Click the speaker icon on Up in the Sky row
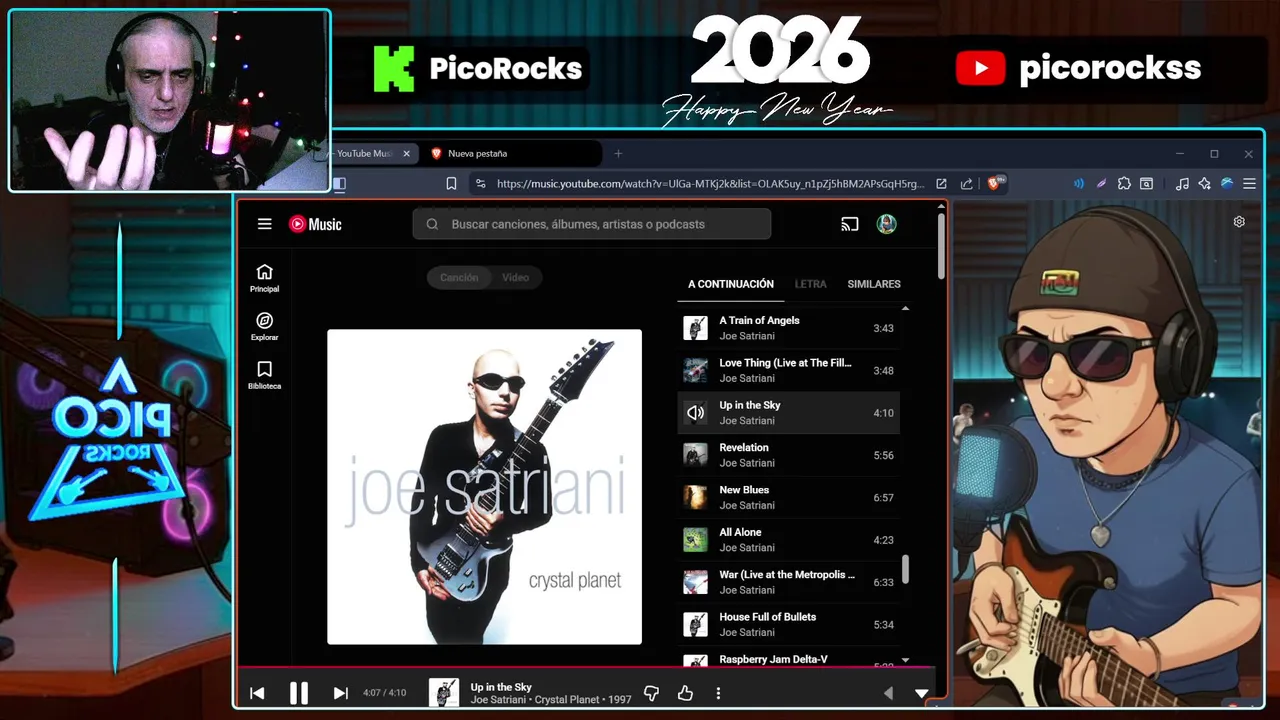The width and height of the screenshot is (1280, 720). click(x=695, y=413)
